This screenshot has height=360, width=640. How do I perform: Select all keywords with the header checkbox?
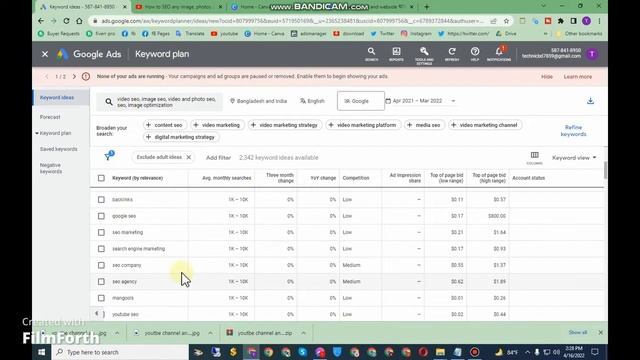click(101, 178)
